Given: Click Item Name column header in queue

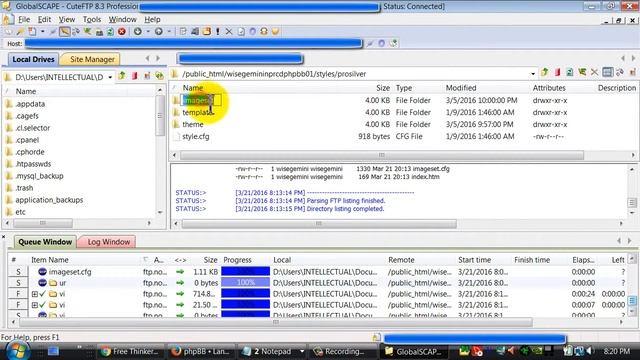Looking at the screenshot, I should tap(50, 260).
